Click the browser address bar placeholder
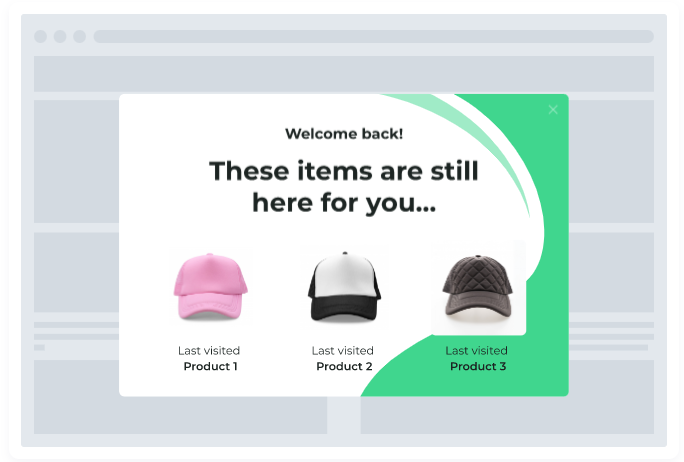The height and width of the screenshot is (462, 684). click(373, 36)
